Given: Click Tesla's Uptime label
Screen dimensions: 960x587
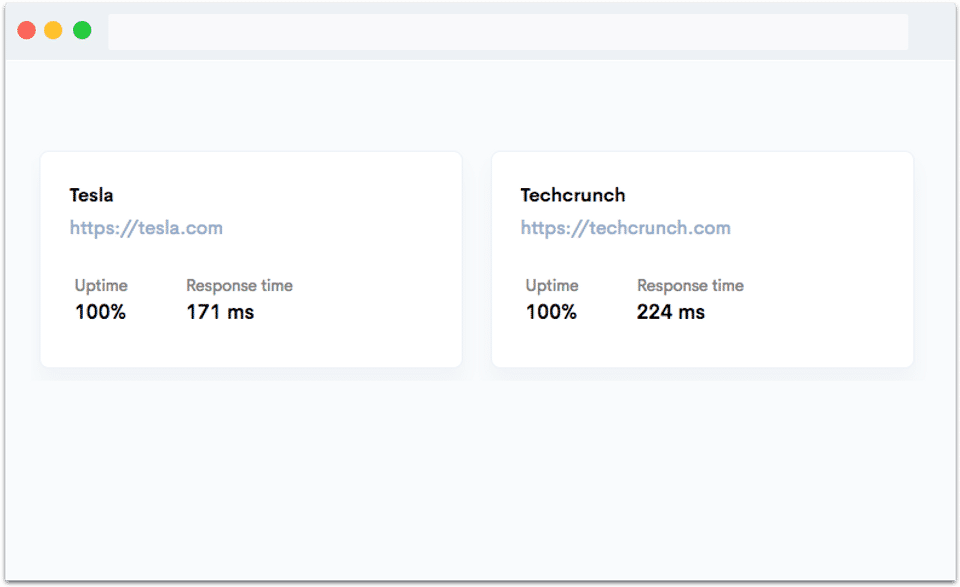Looking at the screenshot, I should point(101,286).
